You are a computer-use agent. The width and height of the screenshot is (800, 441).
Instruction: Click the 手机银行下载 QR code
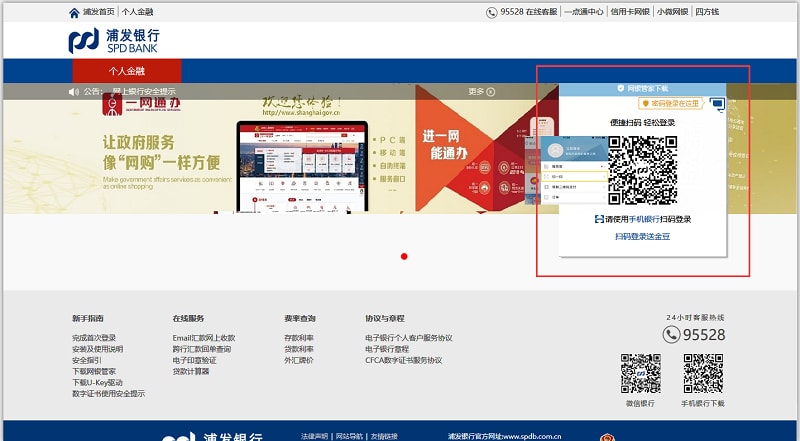[x=703, y=374]
